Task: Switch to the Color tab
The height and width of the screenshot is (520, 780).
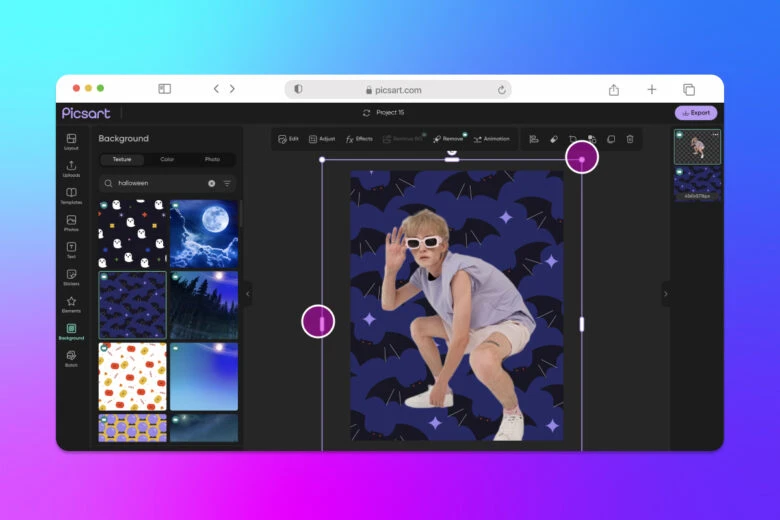Action: (167, 159)
